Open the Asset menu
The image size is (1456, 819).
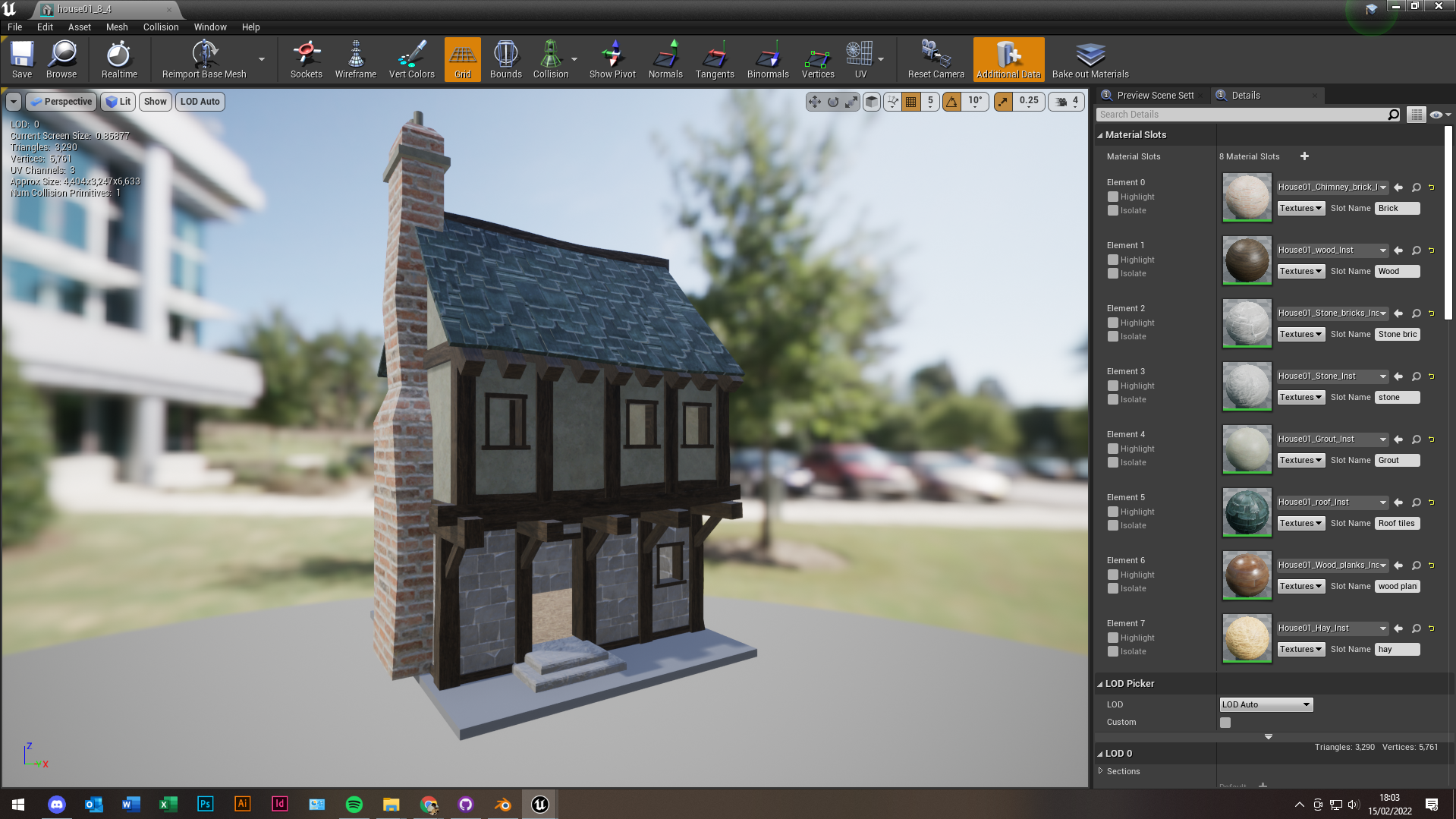click(x=80, y=27)
